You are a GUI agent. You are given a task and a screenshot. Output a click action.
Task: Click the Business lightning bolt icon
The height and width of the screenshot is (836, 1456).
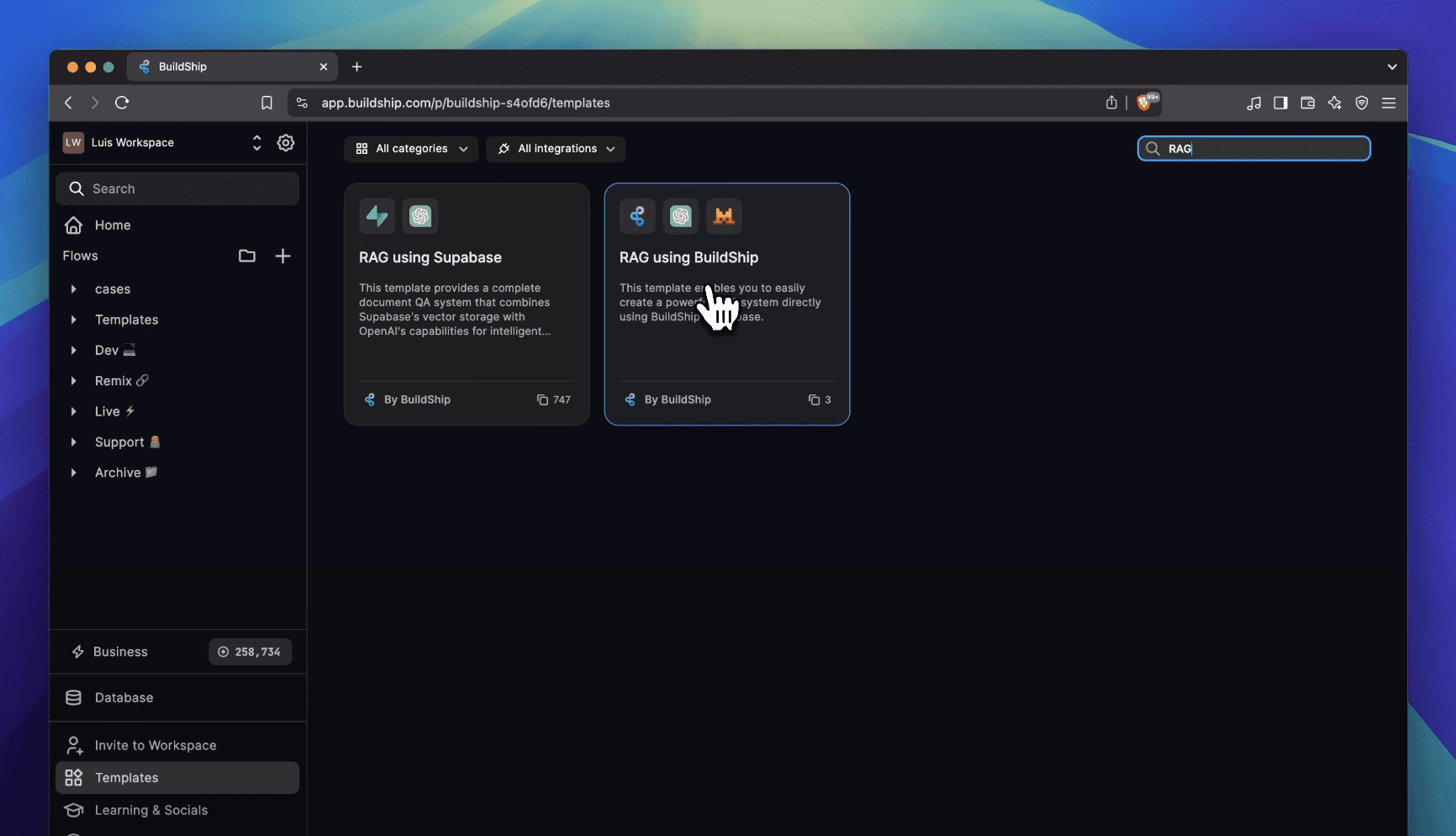78,652
